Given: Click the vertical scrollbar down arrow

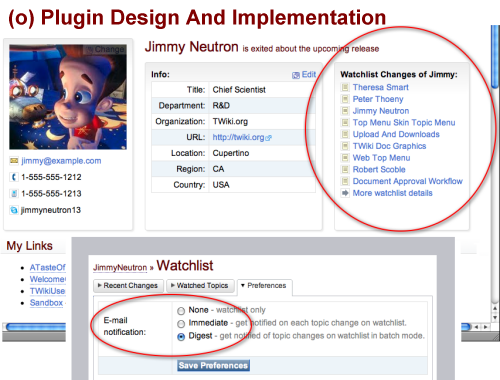Looking at the screenshot, I should click(495, 317).
